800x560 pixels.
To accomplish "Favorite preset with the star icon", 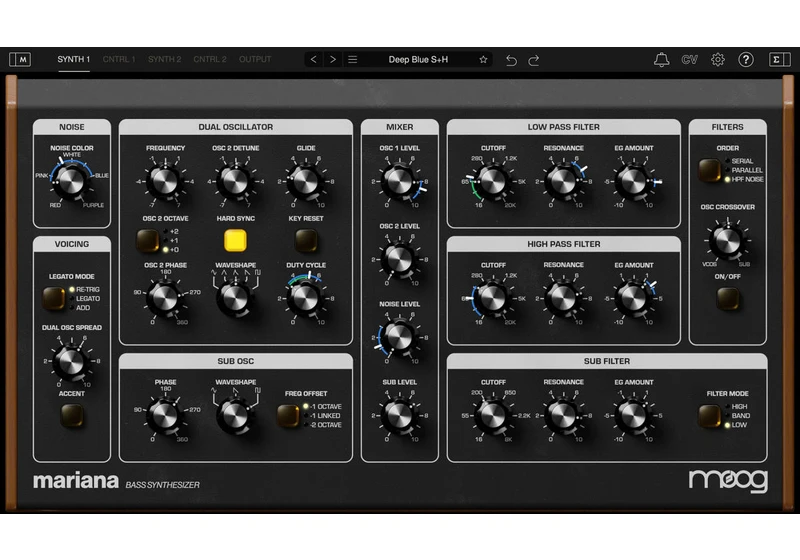I will [483, 60].
